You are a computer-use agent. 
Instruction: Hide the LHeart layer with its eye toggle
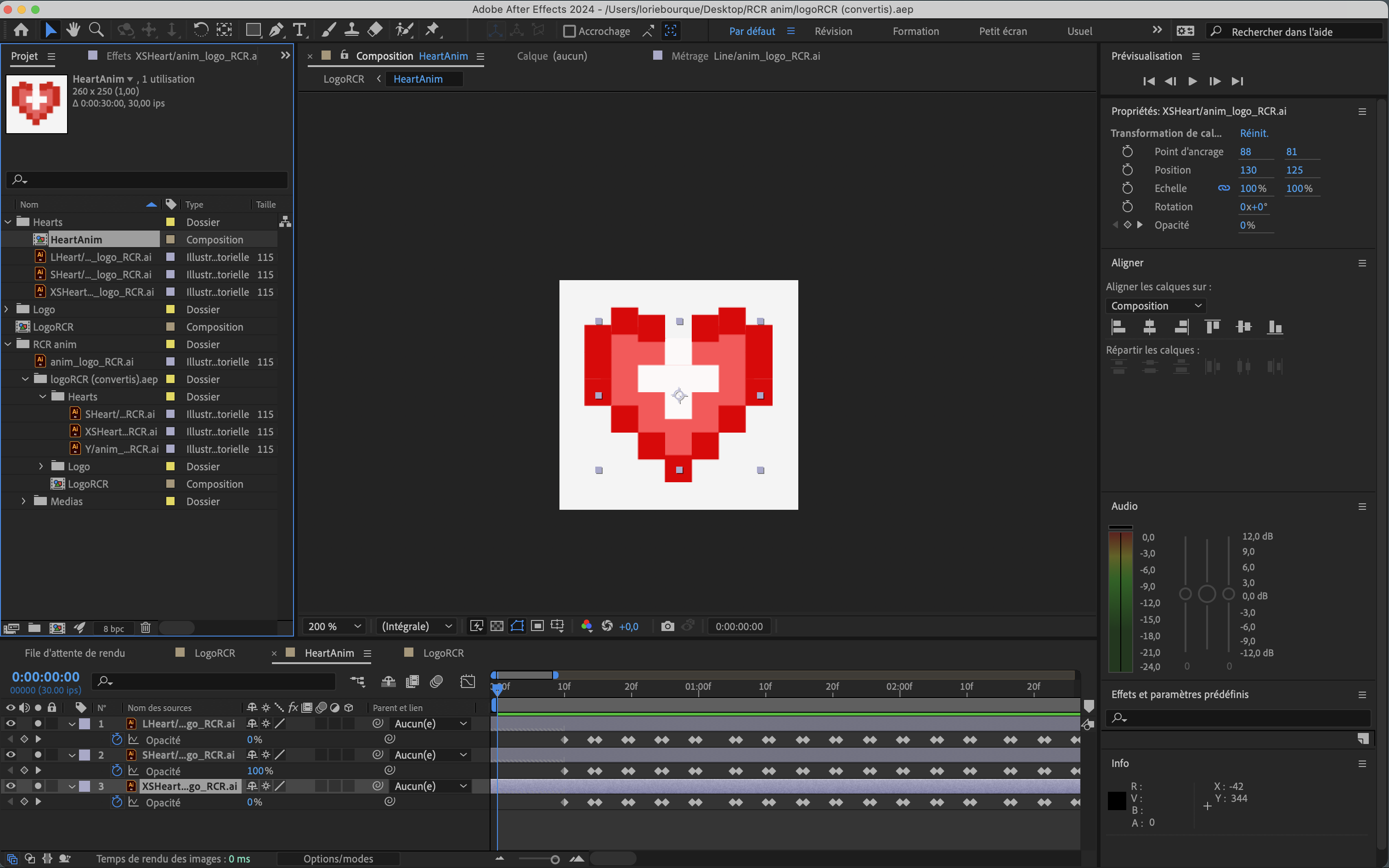point(10,723)
